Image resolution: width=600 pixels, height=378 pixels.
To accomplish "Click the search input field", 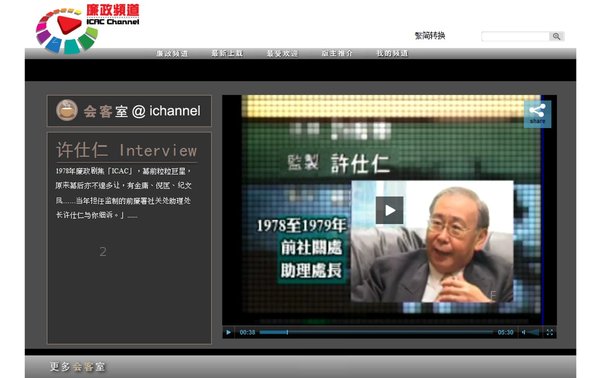I will click(x=515, y=36).
